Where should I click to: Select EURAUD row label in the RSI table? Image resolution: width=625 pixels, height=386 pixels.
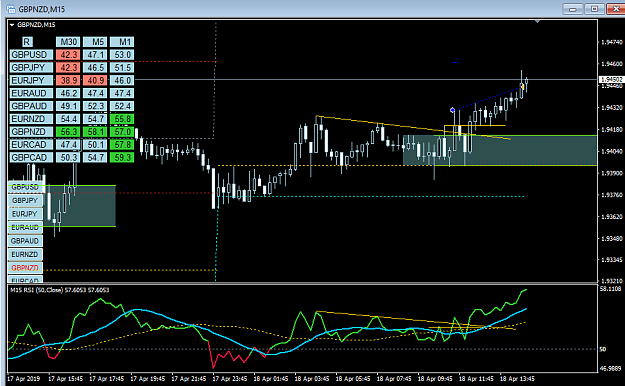click(x=31, y=93)
